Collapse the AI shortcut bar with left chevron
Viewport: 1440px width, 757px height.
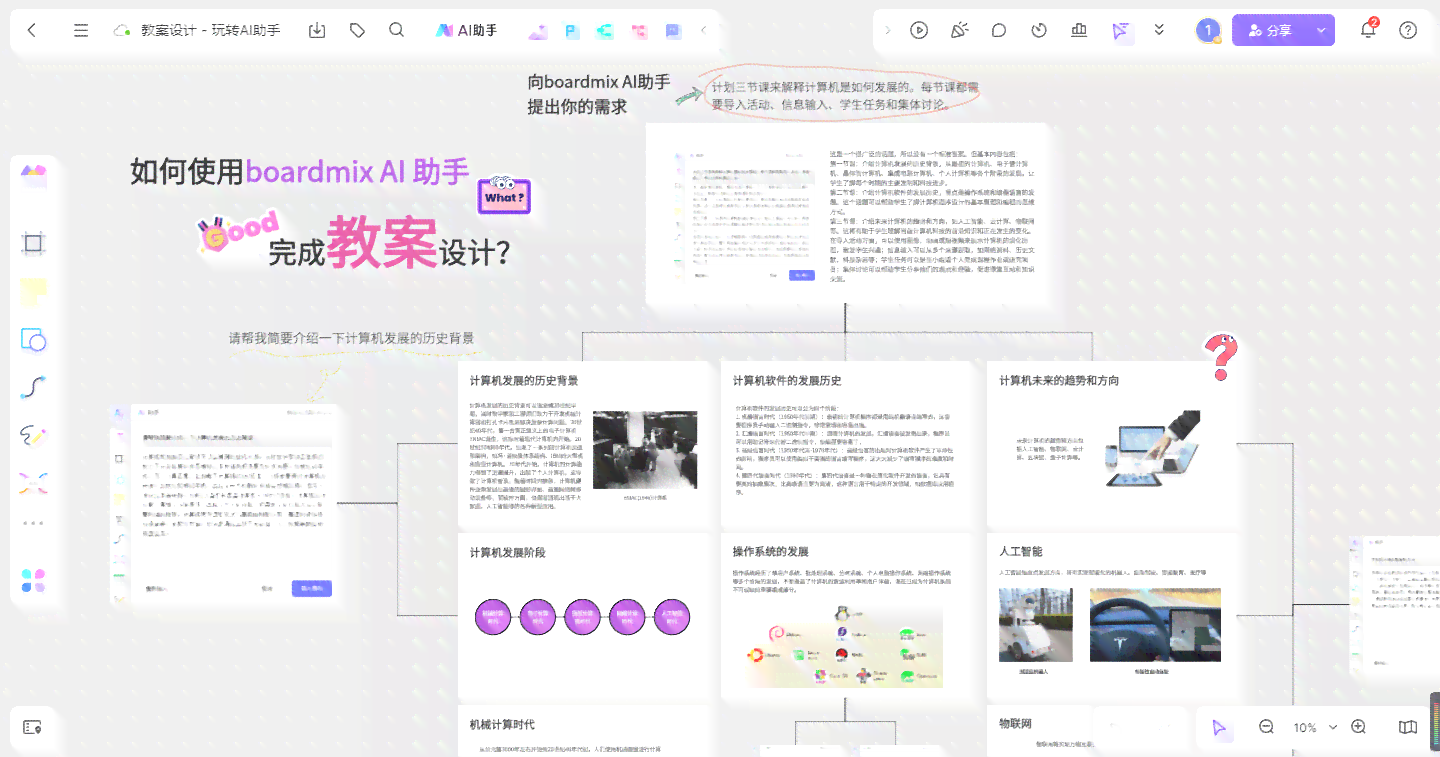pyautogui.click(x=703, y=30)
